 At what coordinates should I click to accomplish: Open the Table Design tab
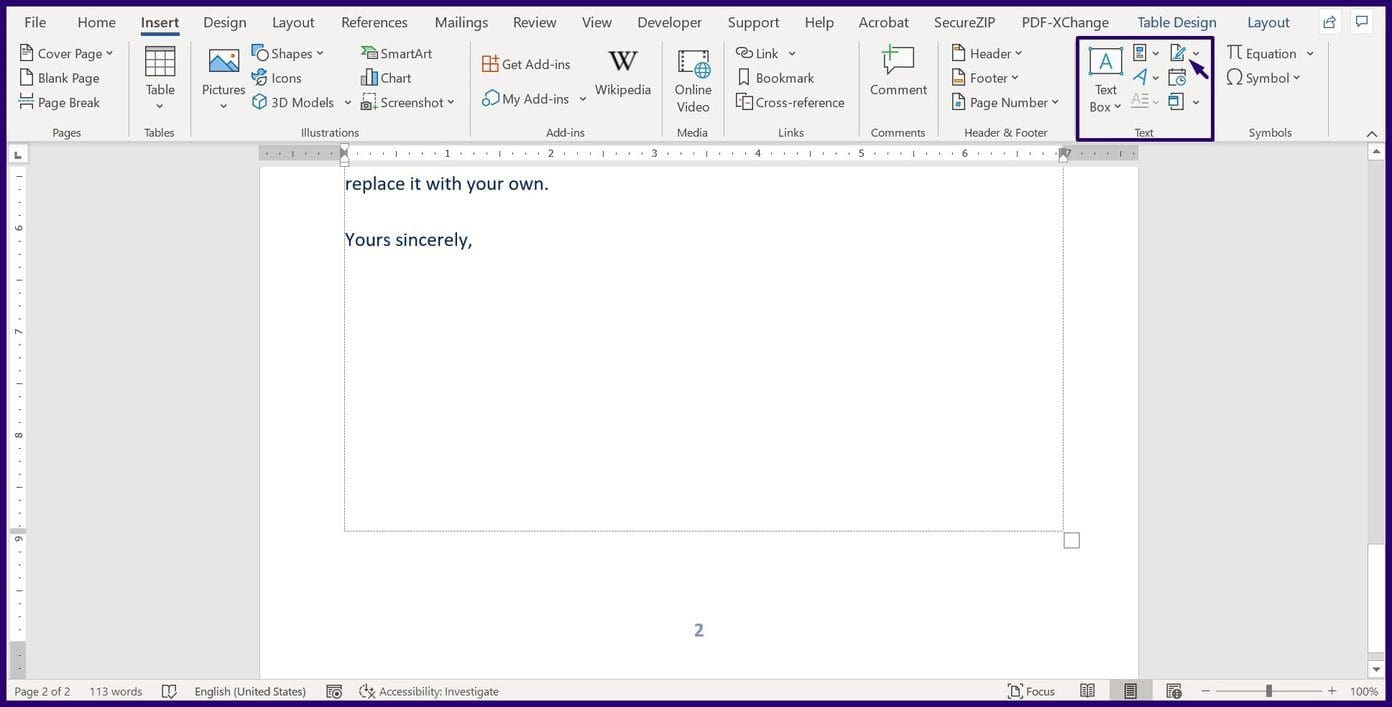(x=1177, y=22)
